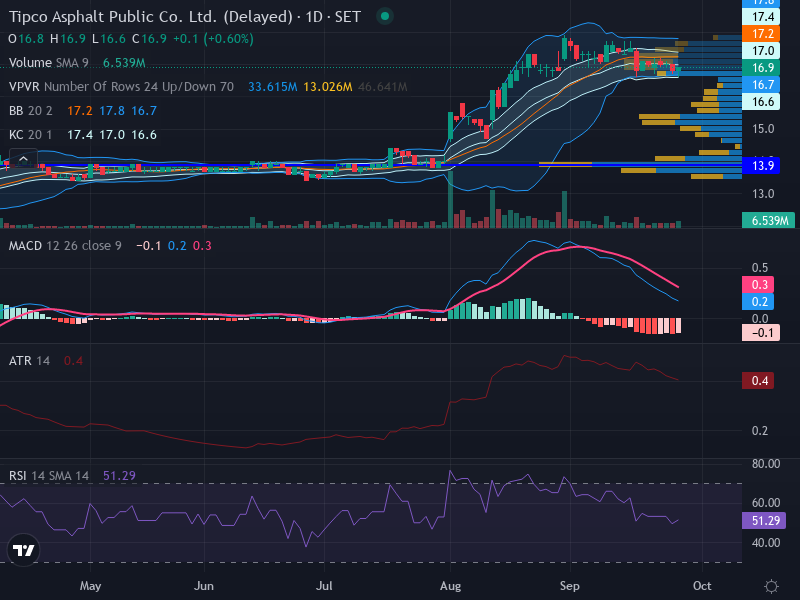The width and height of the screenshot is (800, 600).
Task: Click the volume value label 6.539M
Action: (768, 220)
